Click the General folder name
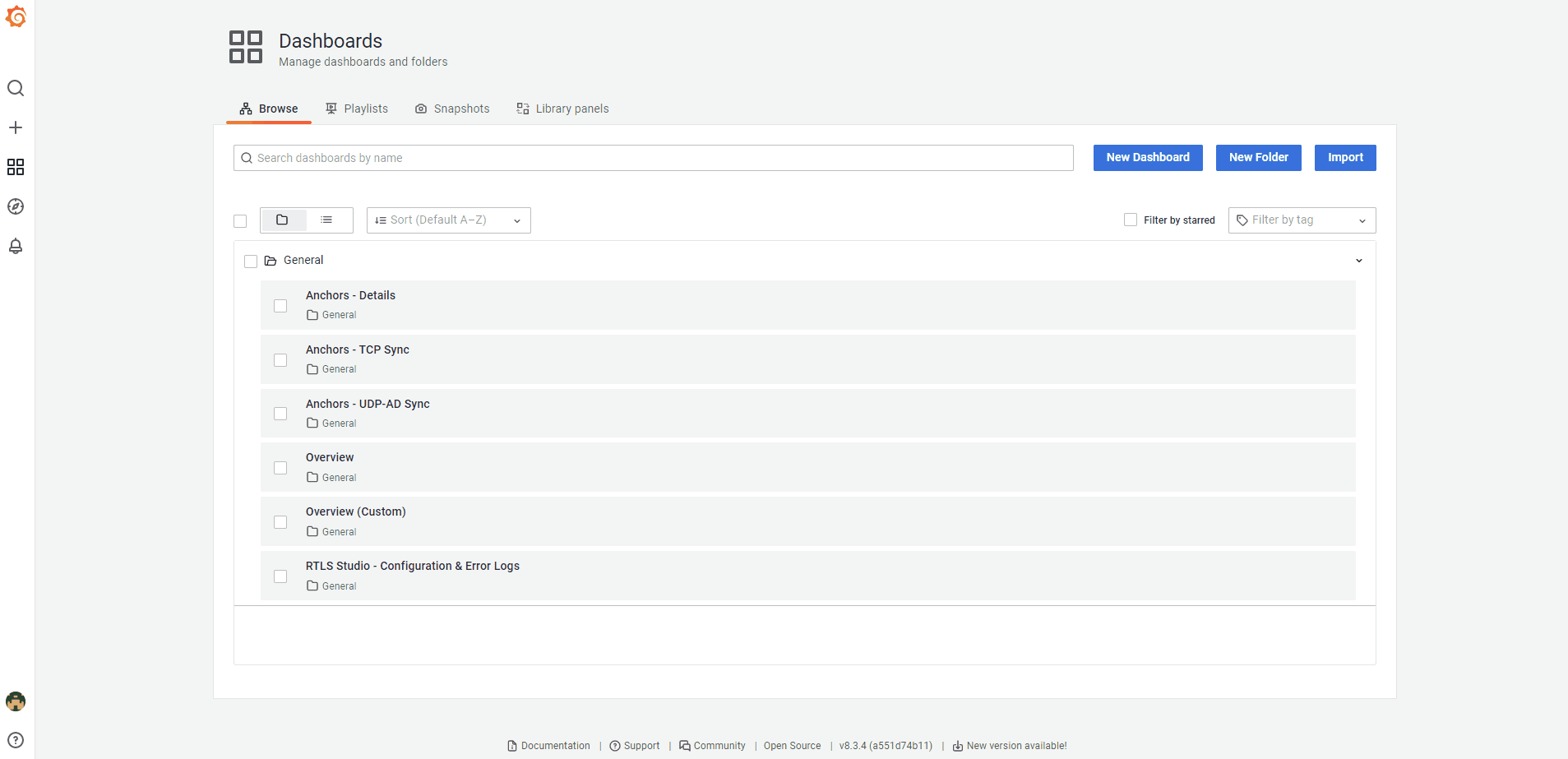1568x759 pixels. coord(303,260)
